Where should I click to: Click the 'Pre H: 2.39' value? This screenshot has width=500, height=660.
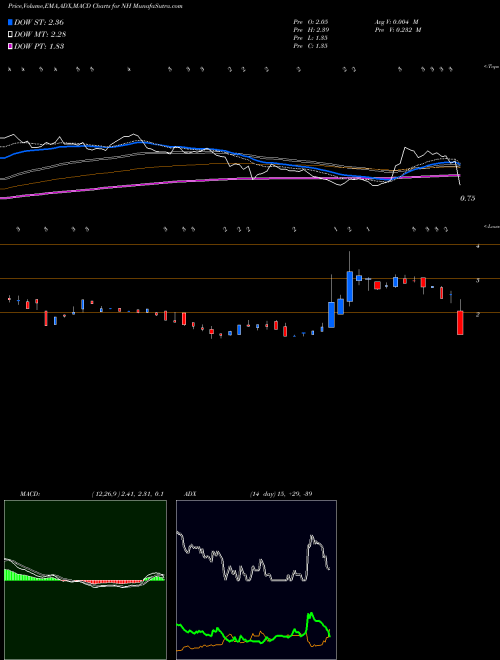(311, 30)
